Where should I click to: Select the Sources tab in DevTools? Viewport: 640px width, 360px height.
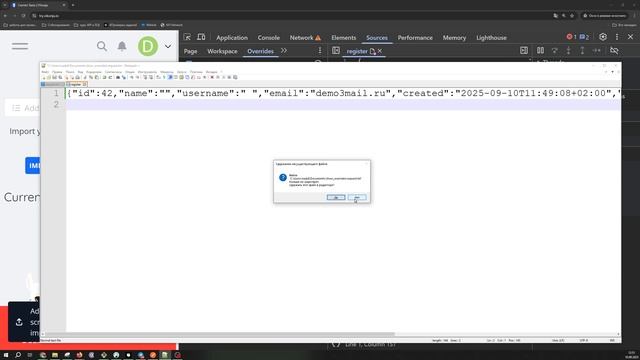pyautogui.click(x=377, y=38)
